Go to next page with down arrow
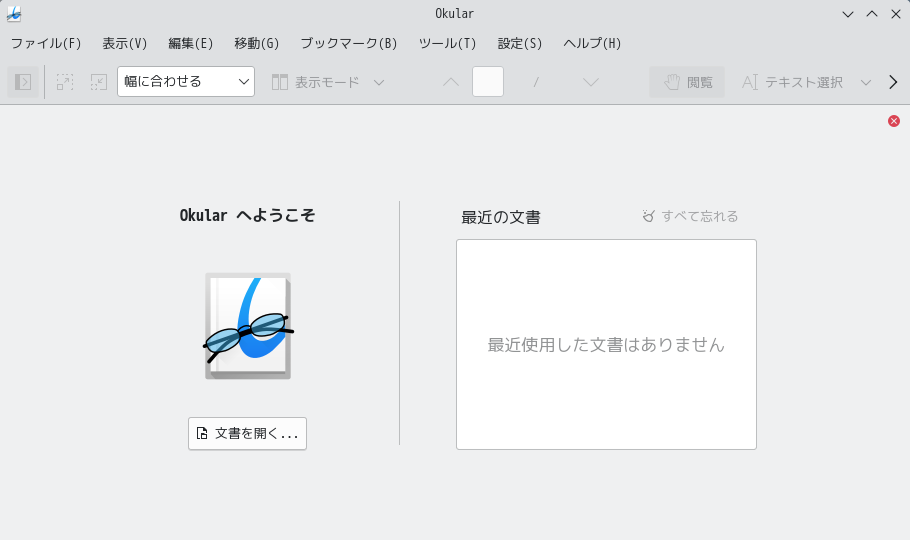910x540 pixels. pyautogui.click(x=591, y=82)
